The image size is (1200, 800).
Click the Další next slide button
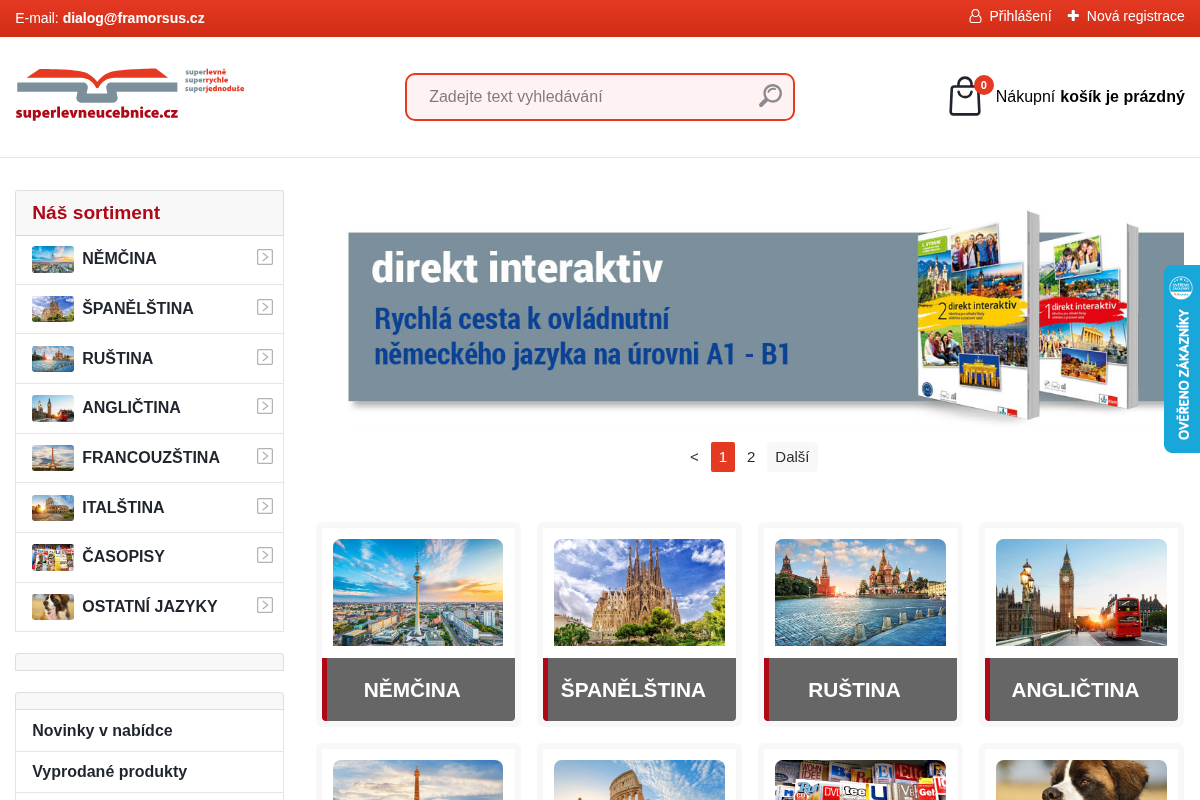pyautogui.click(x=792, y=457)
